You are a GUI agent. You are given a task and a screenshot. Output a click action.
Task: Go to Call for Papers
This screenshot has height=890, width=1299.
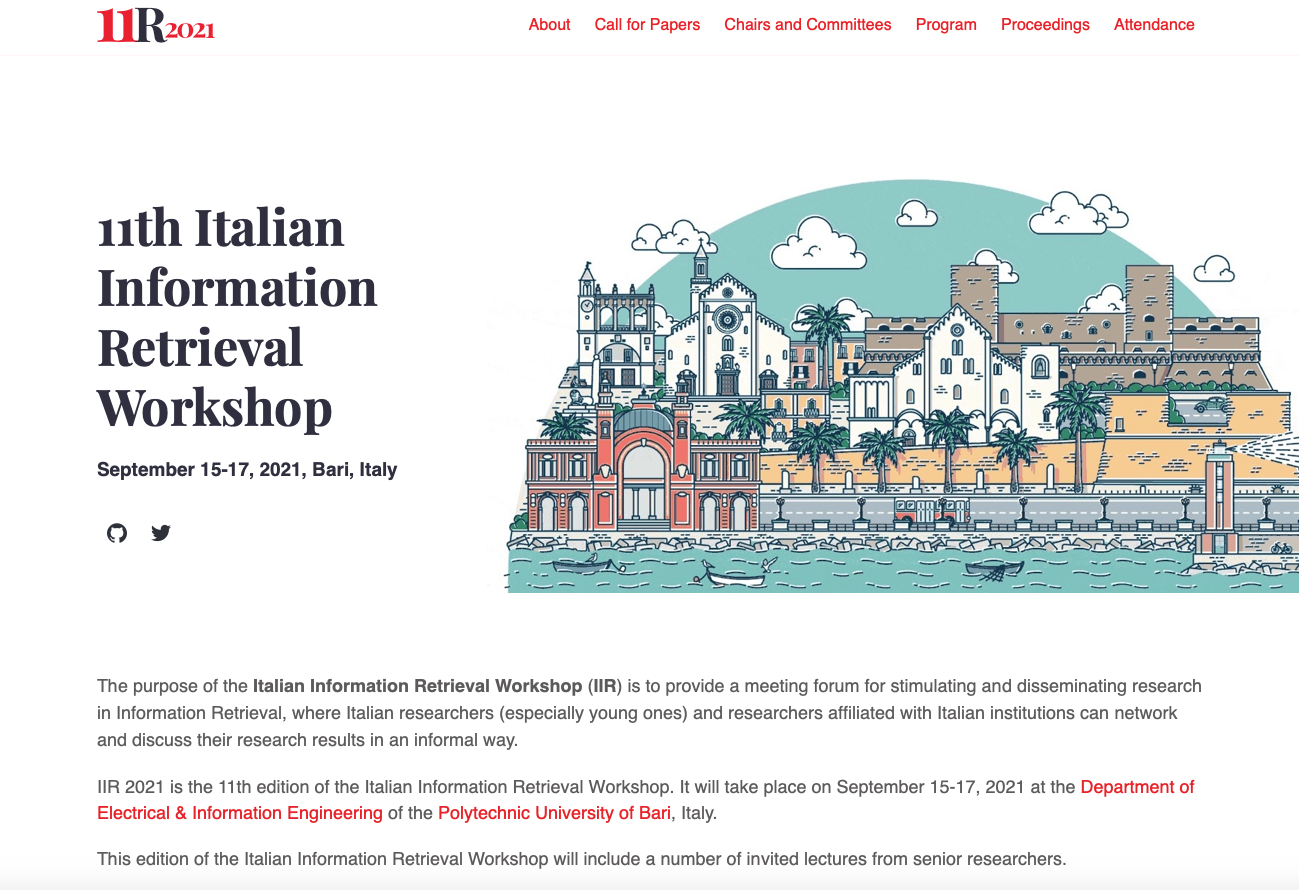[x=647, y=25]
